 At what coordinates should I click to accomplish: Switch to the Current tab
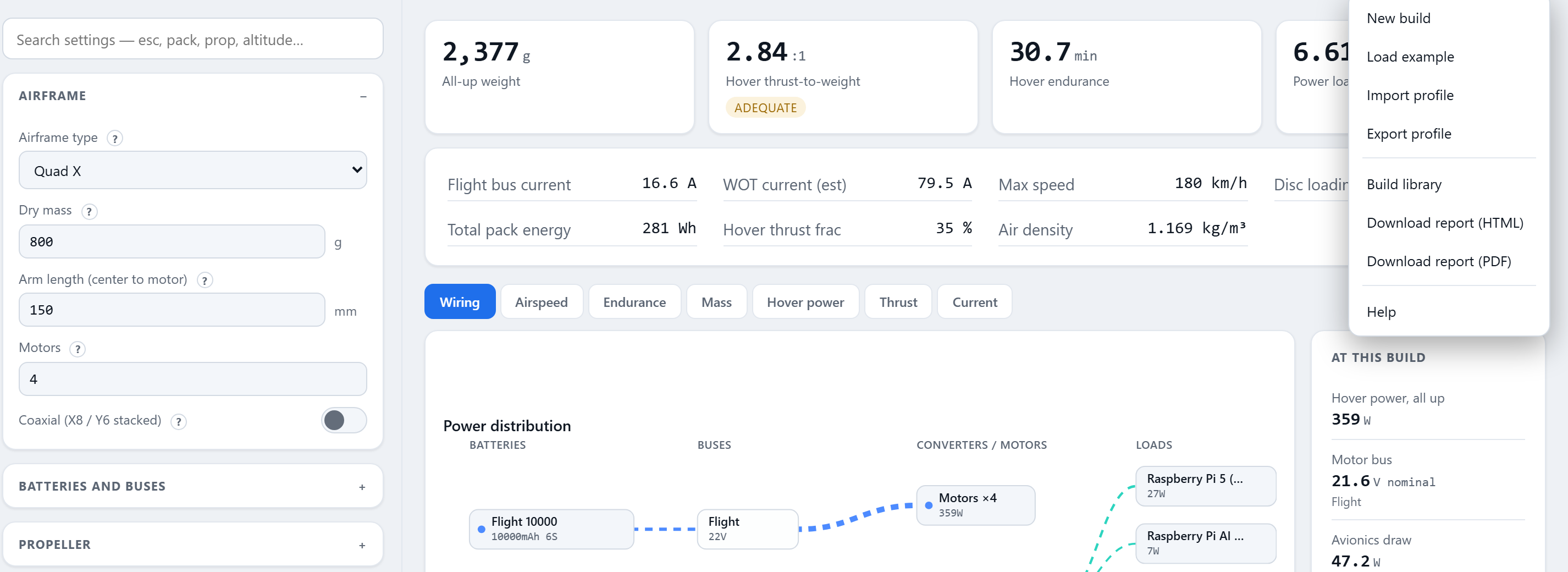975,301
